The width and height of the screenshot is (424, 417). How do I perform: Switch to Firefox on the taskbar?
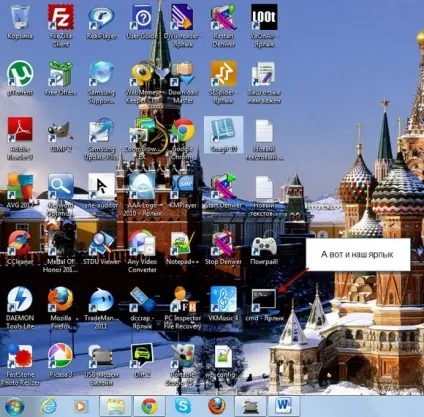click(x=217, y=406)
